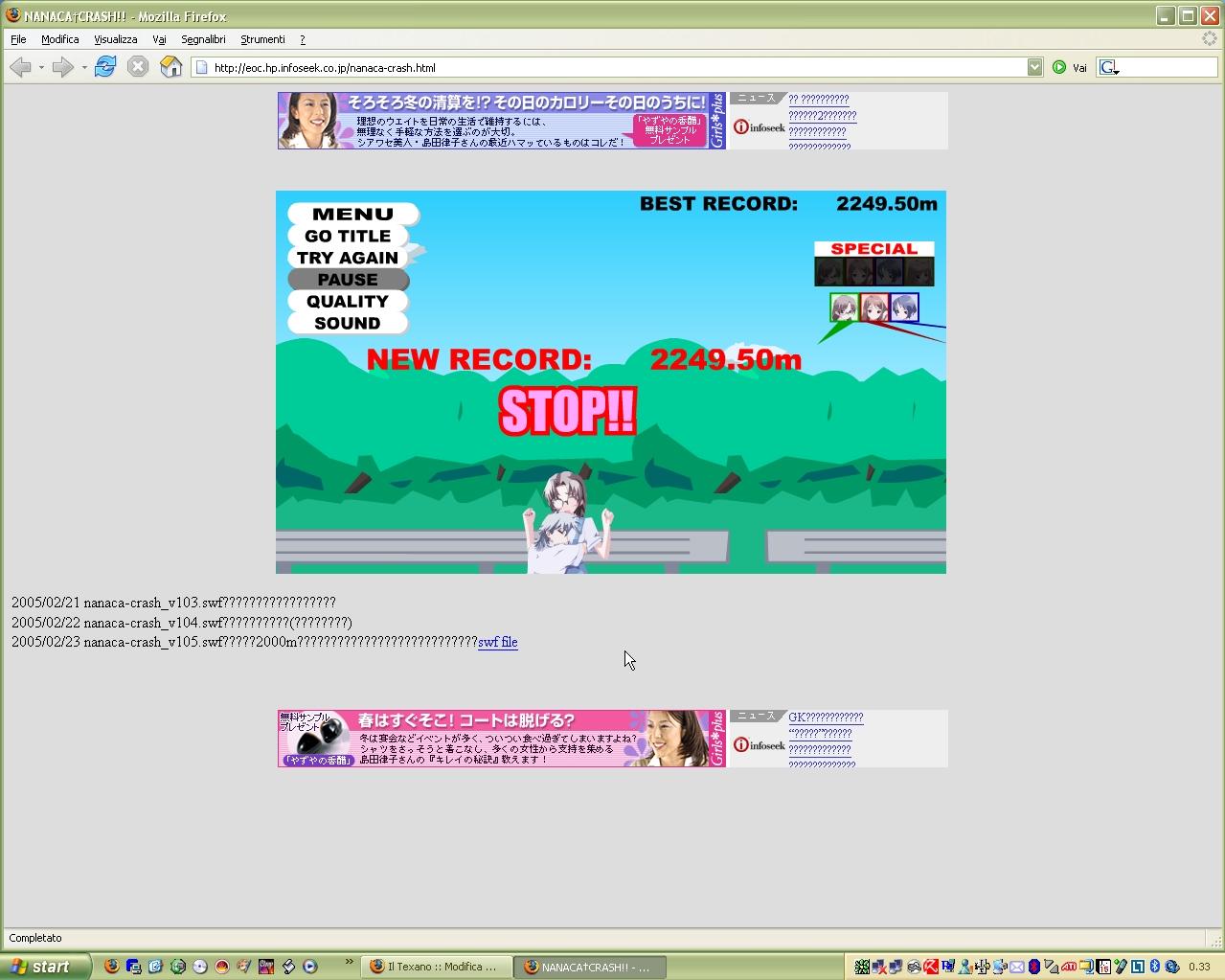Click the blue-framed character portrait
This screenshot has width=1225, height=980.
click(905, 308)
